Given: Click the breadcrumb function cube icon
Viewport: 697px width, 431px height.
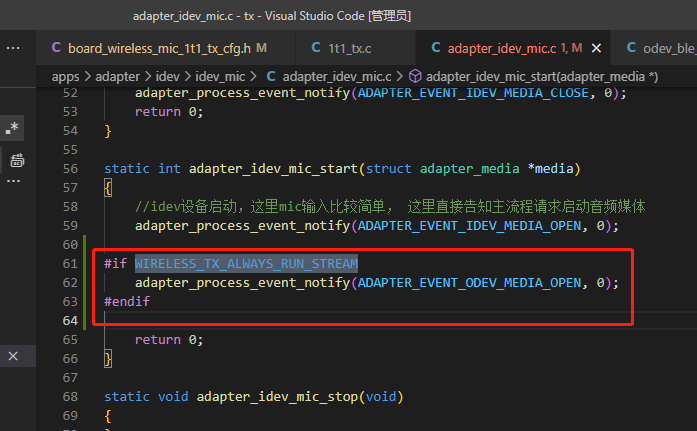Looking at the screenshot, I should tap(415, 76).
